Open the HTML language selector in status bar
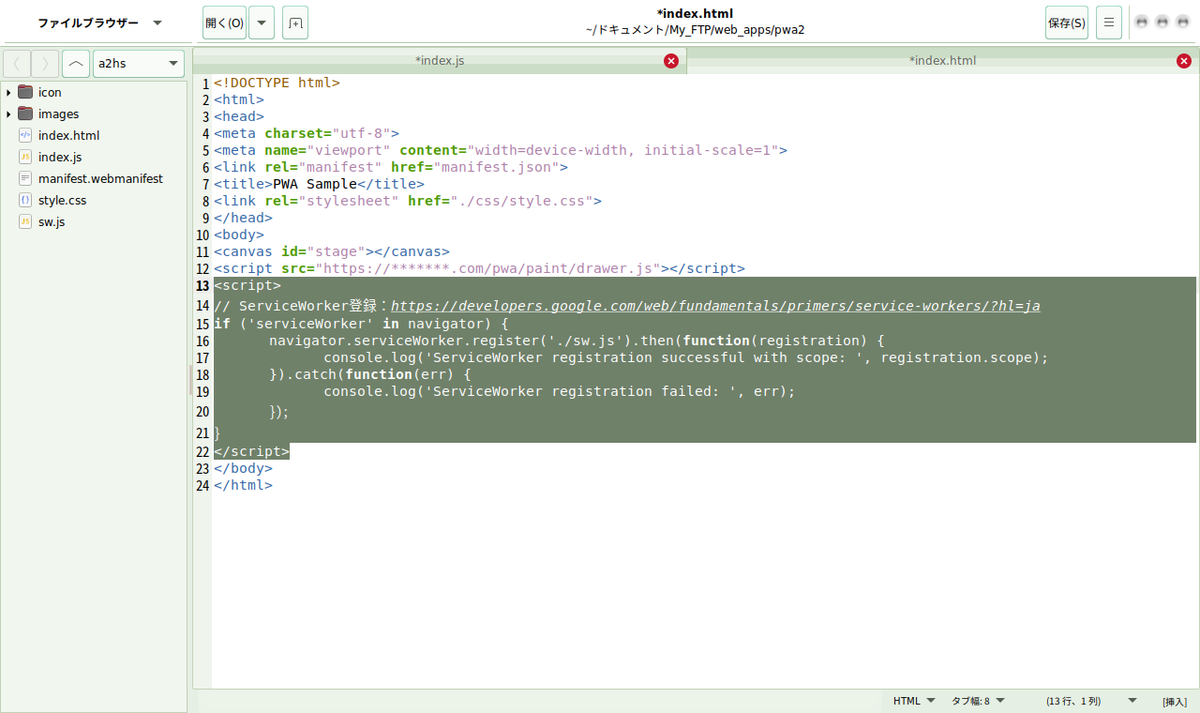 tap(914, 701)
